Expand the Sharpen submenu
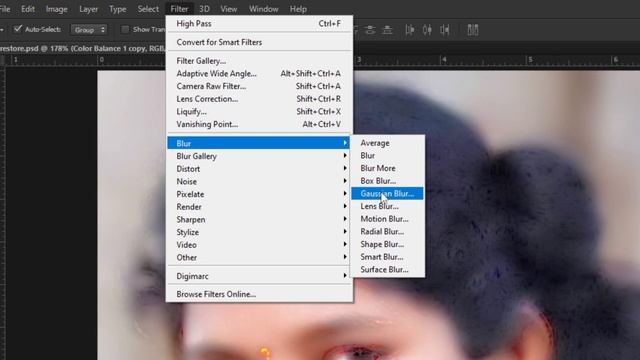Viewport: 640px width, 360px height. [x=259, y=219]
